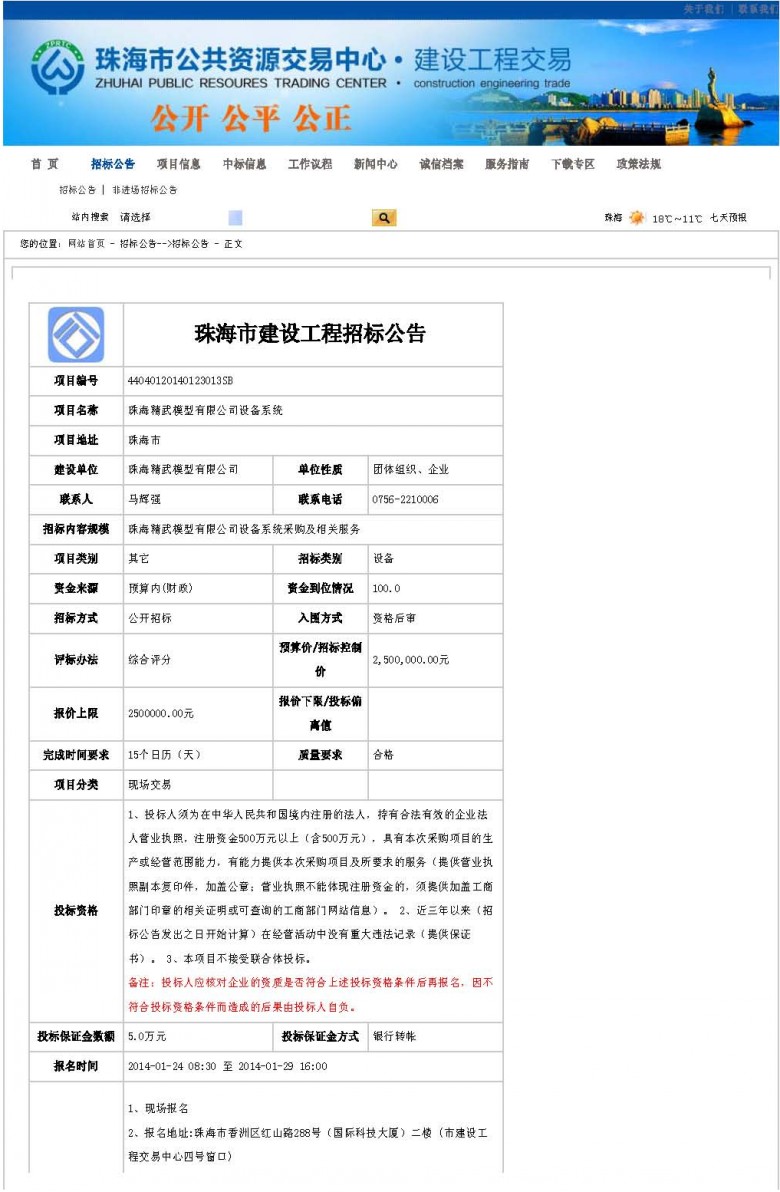Open the 服务指南 menu item

507,164
